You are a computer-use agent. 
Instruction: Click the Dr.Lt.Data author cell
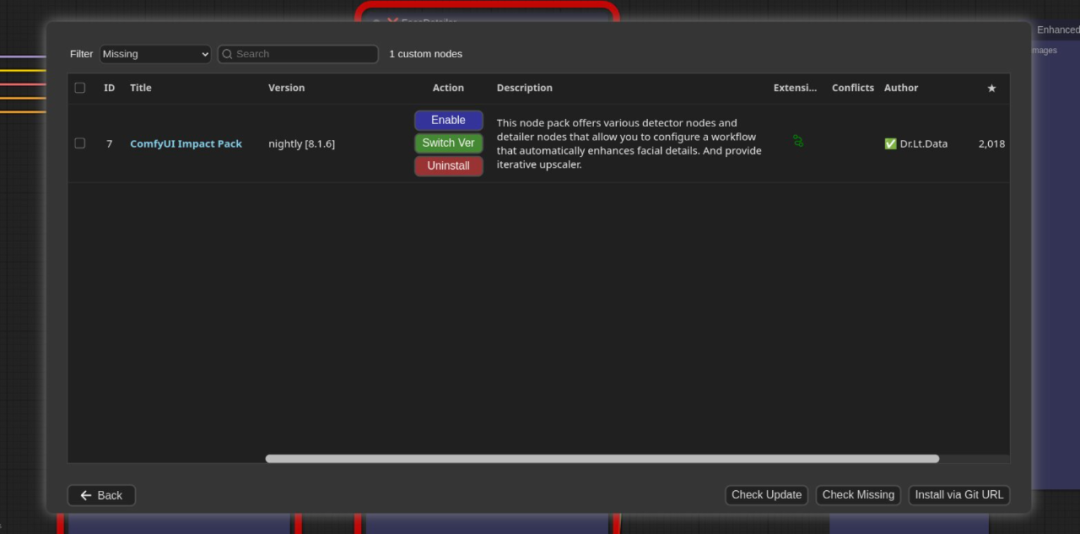coord(916,144)
